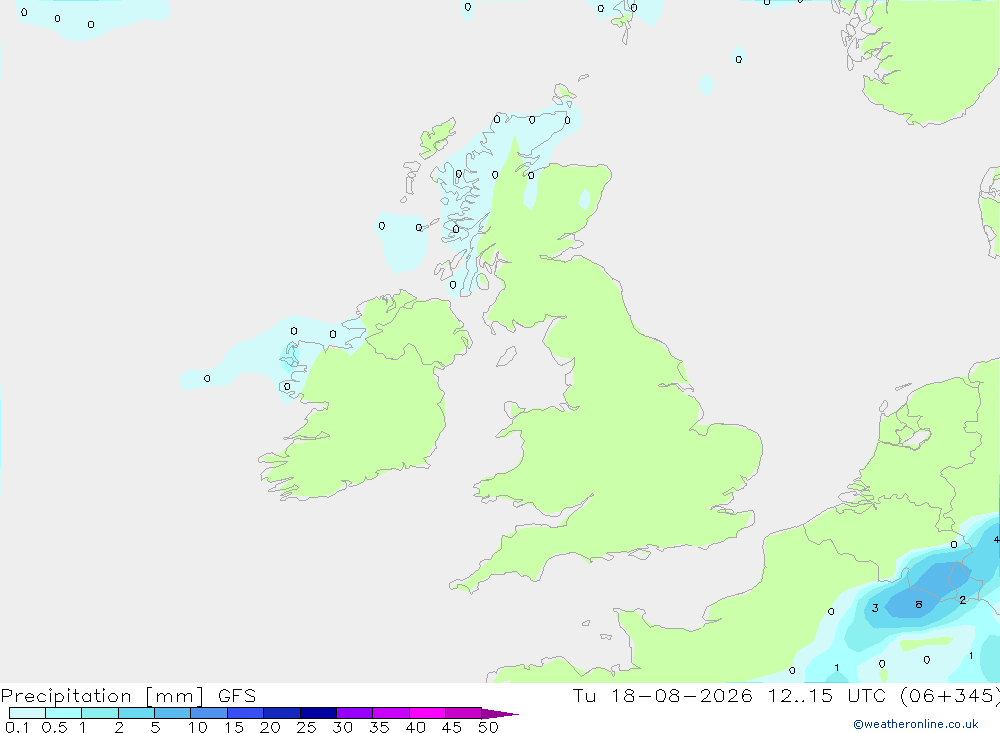The width and height of the screenshot is (1000, 733).
Task: Click the 20–25 mm dark blue swatch
Action: tap(281, 713)
